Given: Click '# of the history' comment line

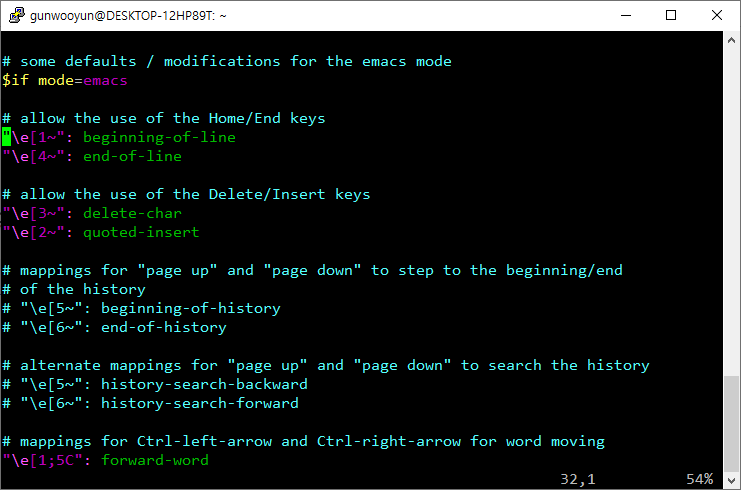Looking at the screenshot, I should tap(74, 289).
